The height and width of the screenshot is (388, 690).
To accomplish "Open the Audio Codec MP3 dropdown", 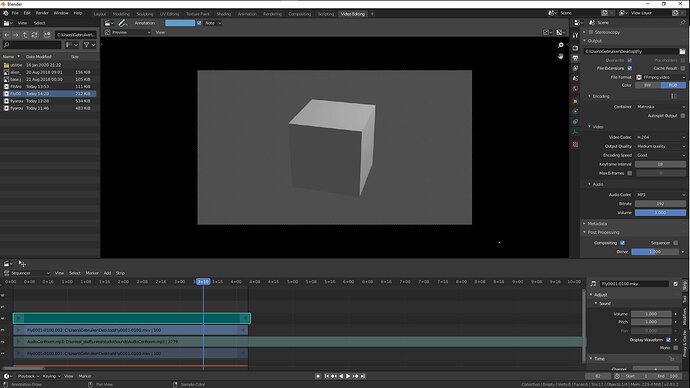I will tap(661, 195).
